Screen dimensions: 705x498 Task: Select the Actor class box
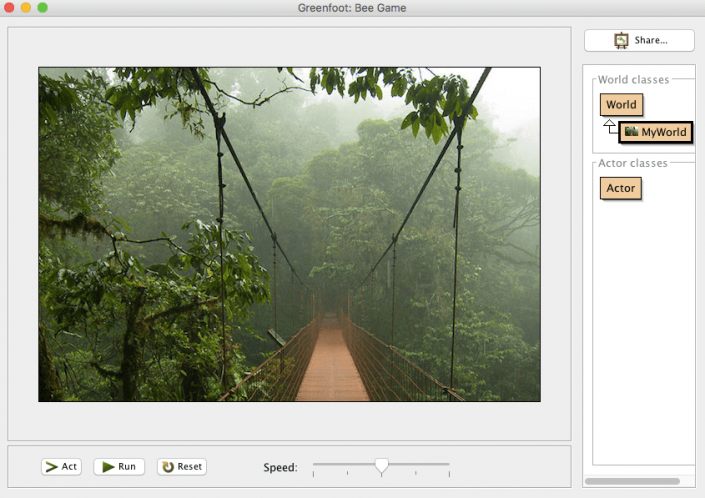coord(620,188)
